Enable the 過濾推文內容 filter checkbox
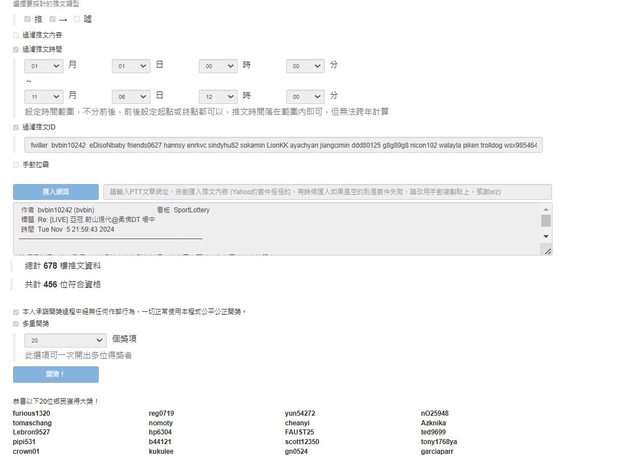 16,34
